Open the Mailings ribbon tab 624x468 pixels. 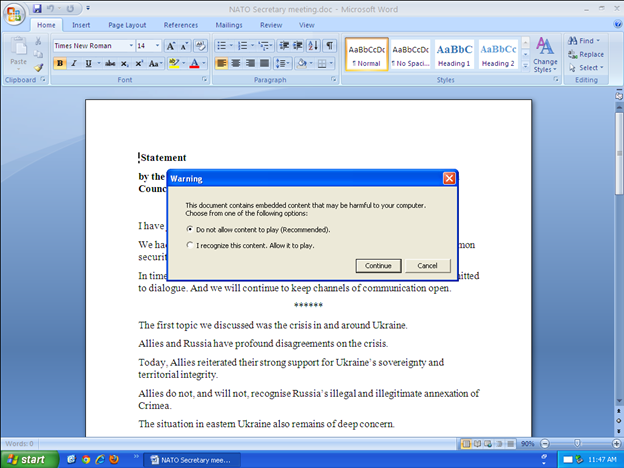point(229,24)
